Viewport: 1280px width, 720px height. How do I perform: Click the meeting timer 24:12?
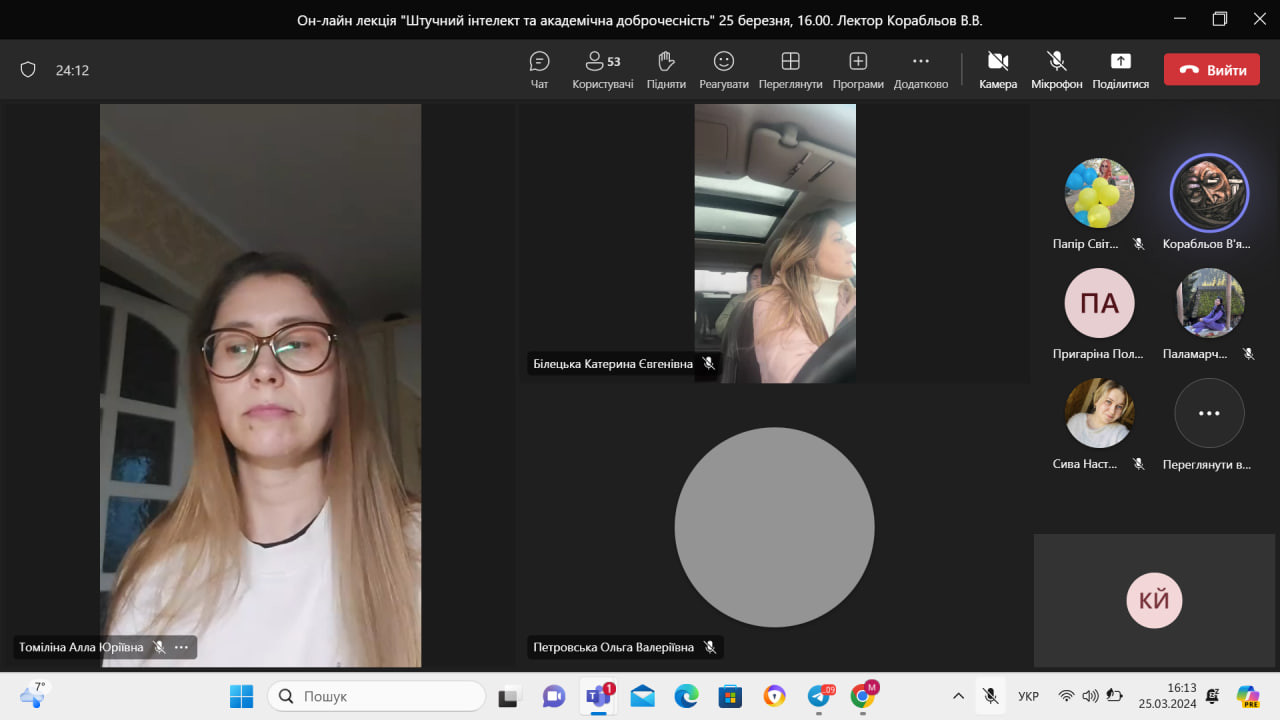coord(73,70)
